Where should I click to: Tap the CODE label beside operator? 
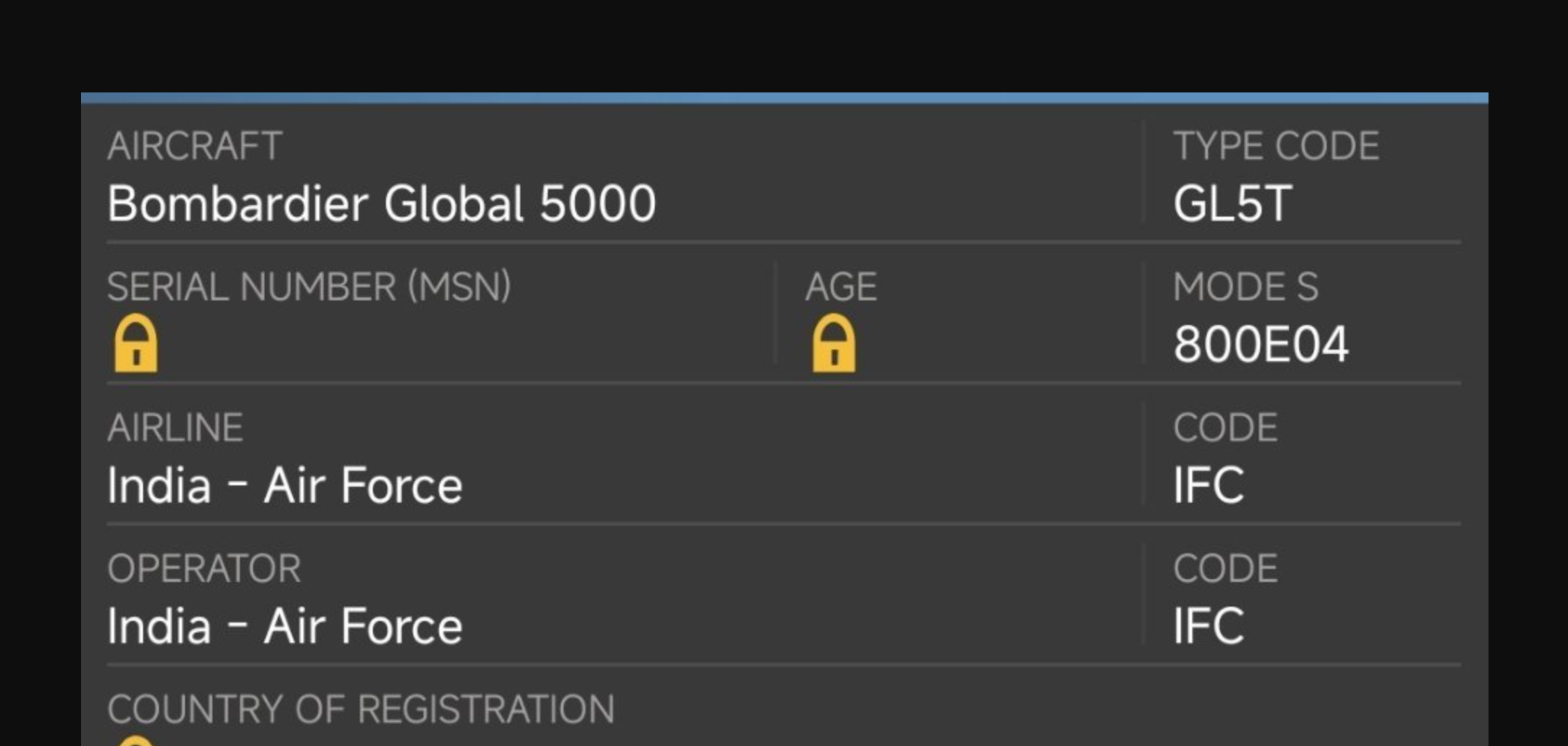[x=1225, y=568]
